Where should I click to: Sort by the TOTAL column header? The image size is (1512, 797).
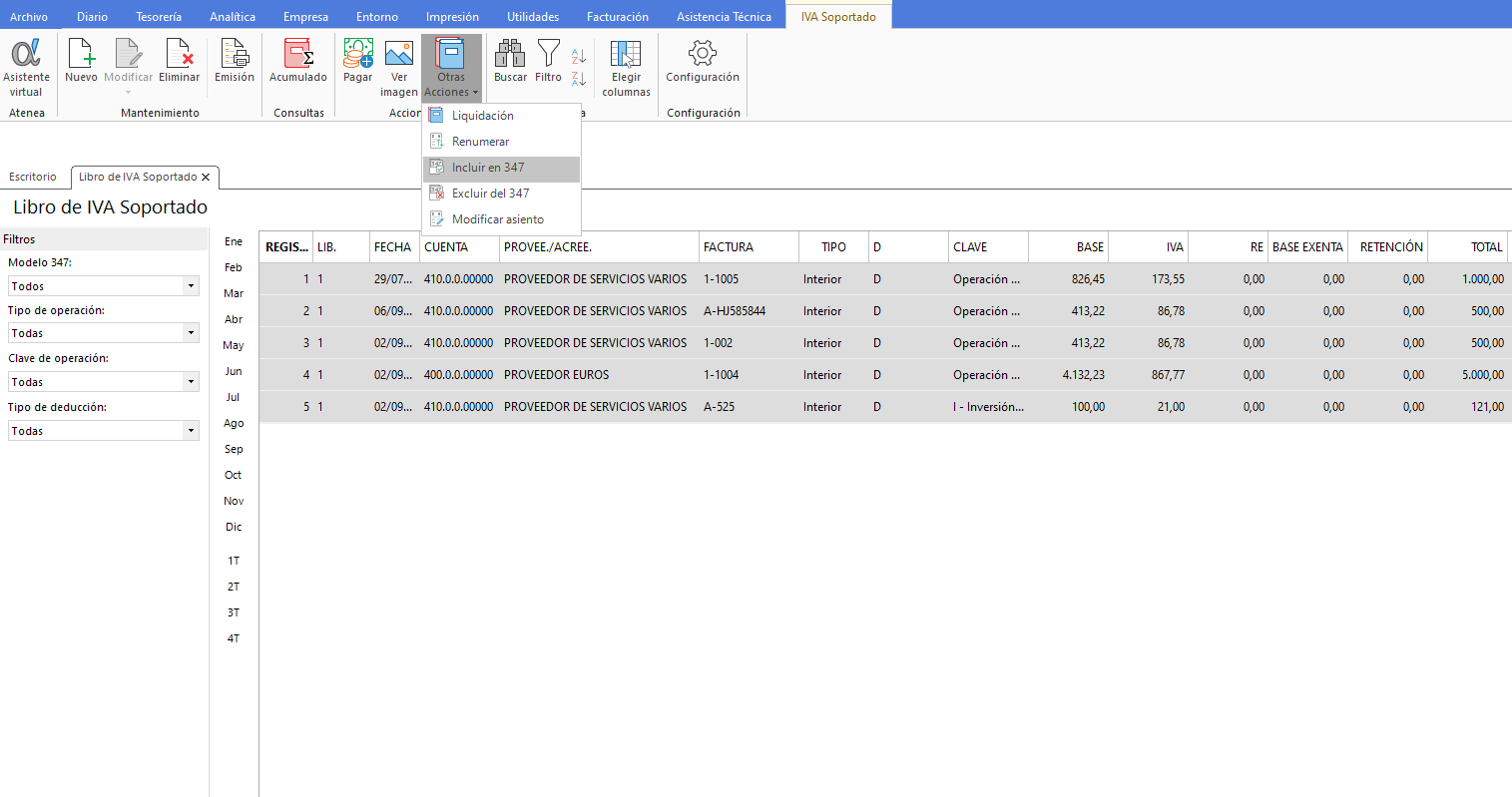click(x=1467, y=247)
